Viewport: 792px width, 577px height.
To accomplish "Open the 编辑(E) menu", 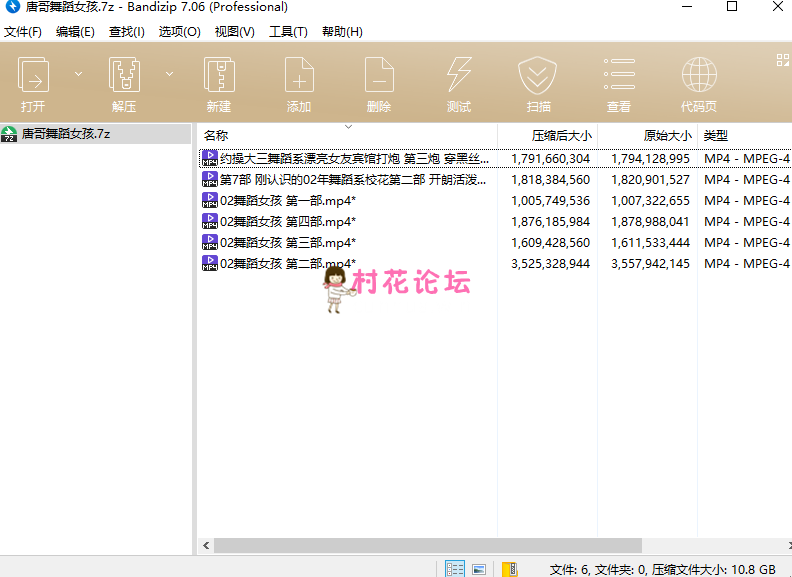I will (75, 32).
